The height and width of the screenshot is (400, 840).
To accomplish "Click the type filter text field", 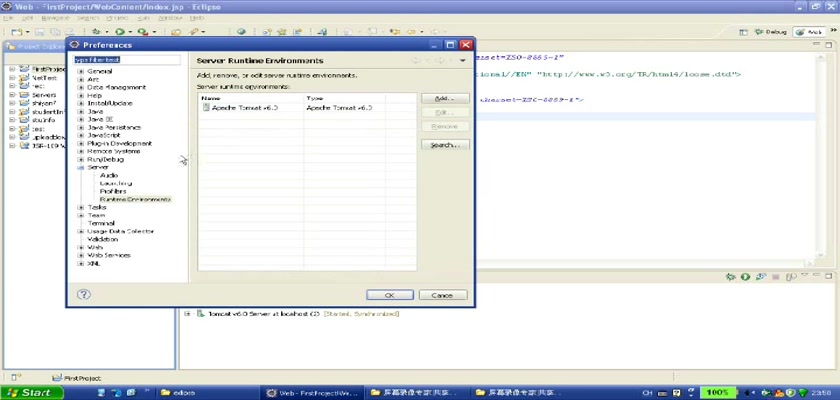I will 126,60.
